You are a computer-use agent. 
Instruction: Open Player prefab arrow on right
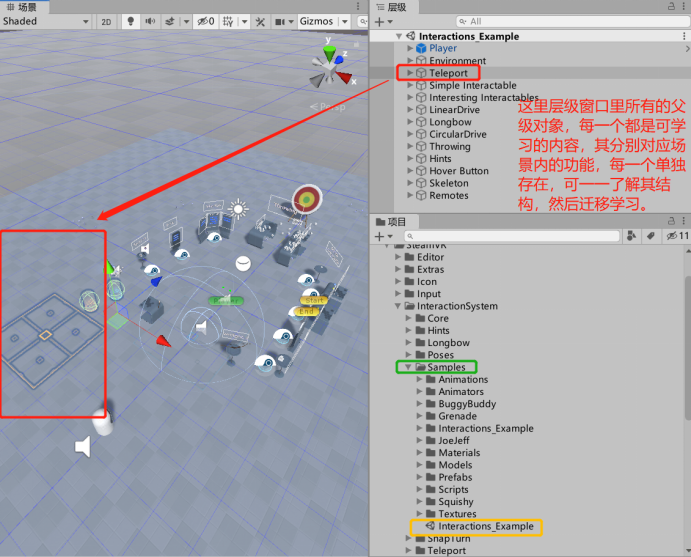point(687,48)
